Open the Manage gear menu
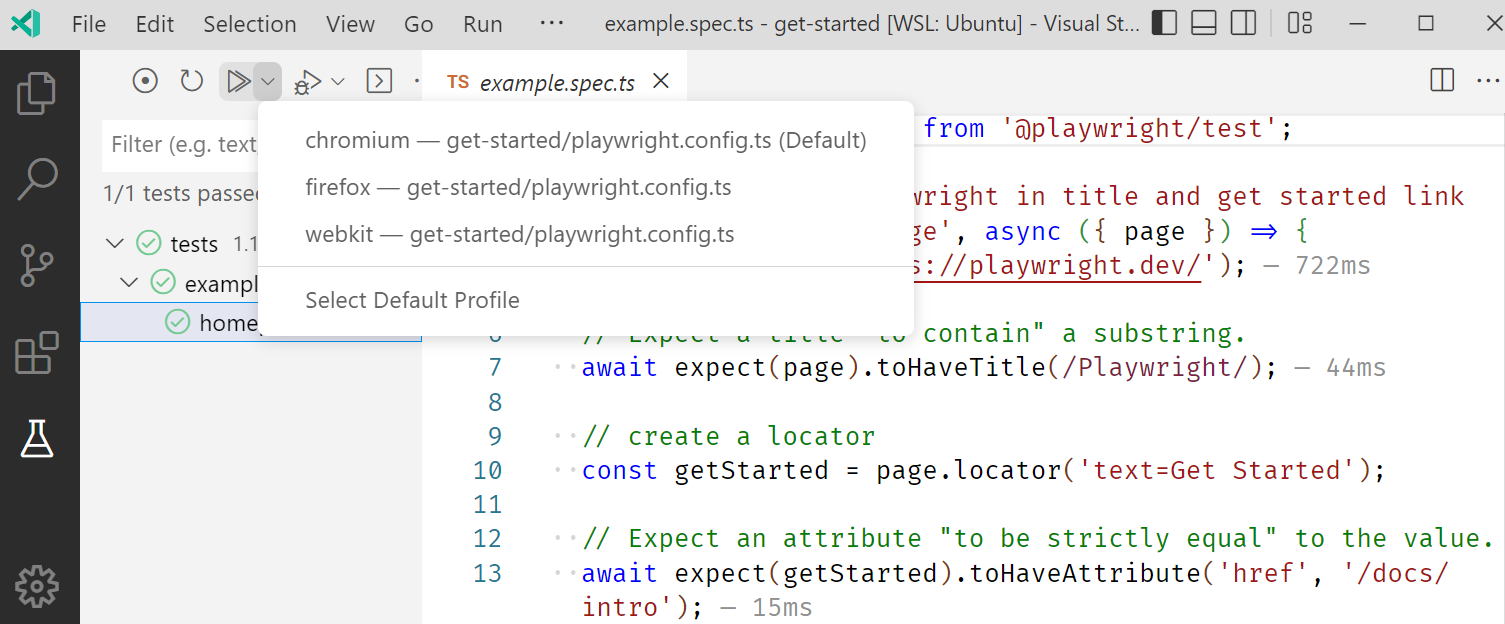Image resolution: width=1505 pixels, height=624 pixels. [37, 587]
